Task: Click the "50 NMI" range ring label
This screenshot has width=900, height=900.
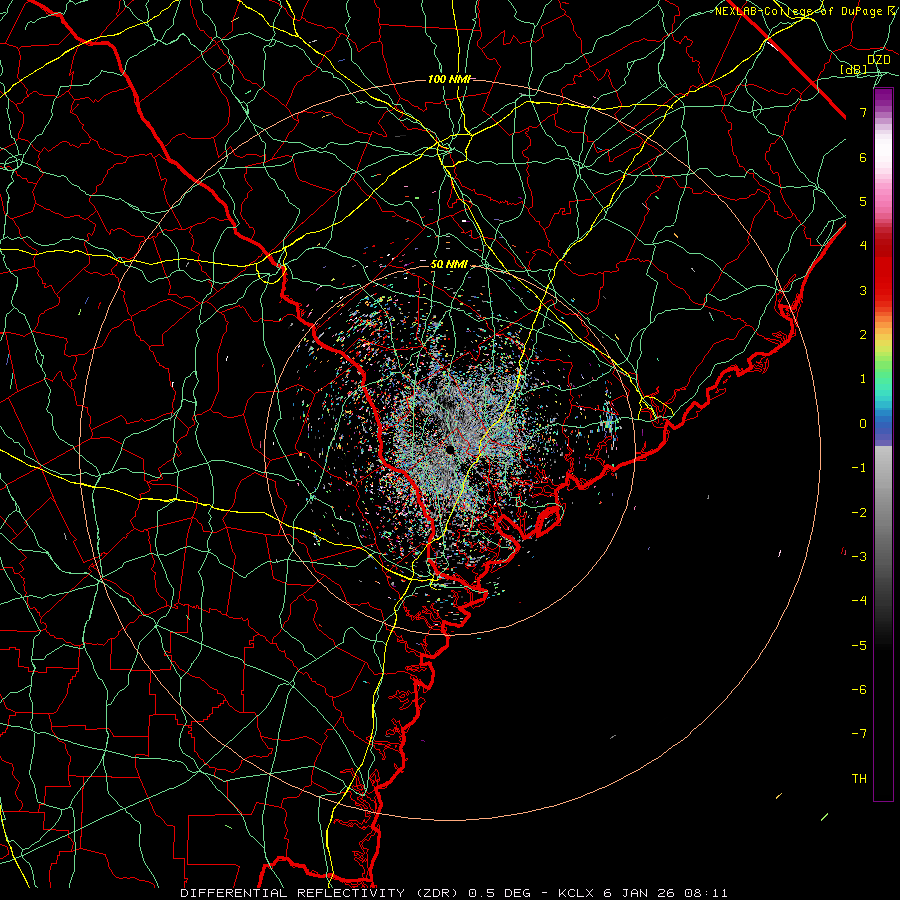Action: 449,265
